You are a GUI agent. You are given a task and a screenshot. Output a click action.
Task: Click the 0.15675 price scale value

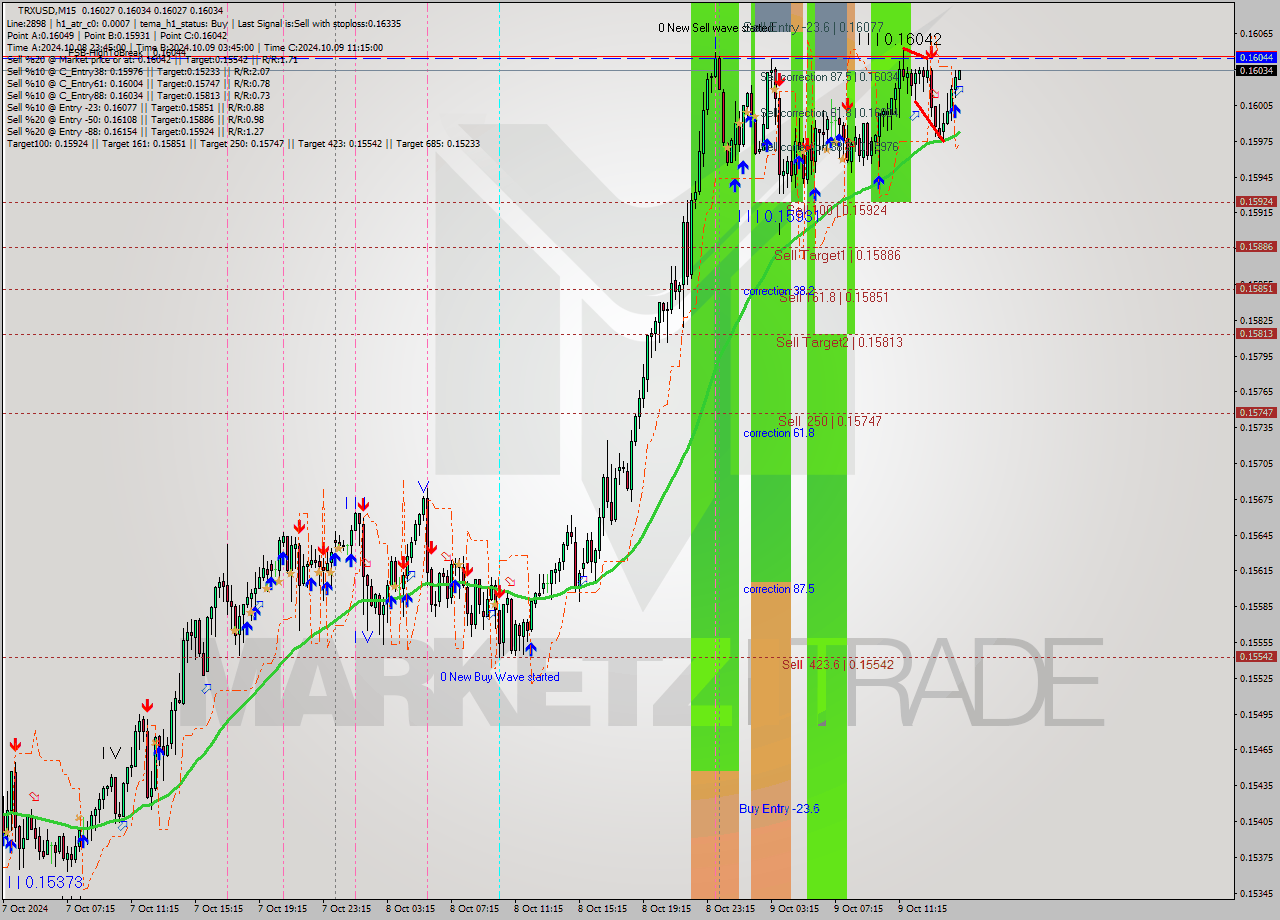(x=1256, y=499)
